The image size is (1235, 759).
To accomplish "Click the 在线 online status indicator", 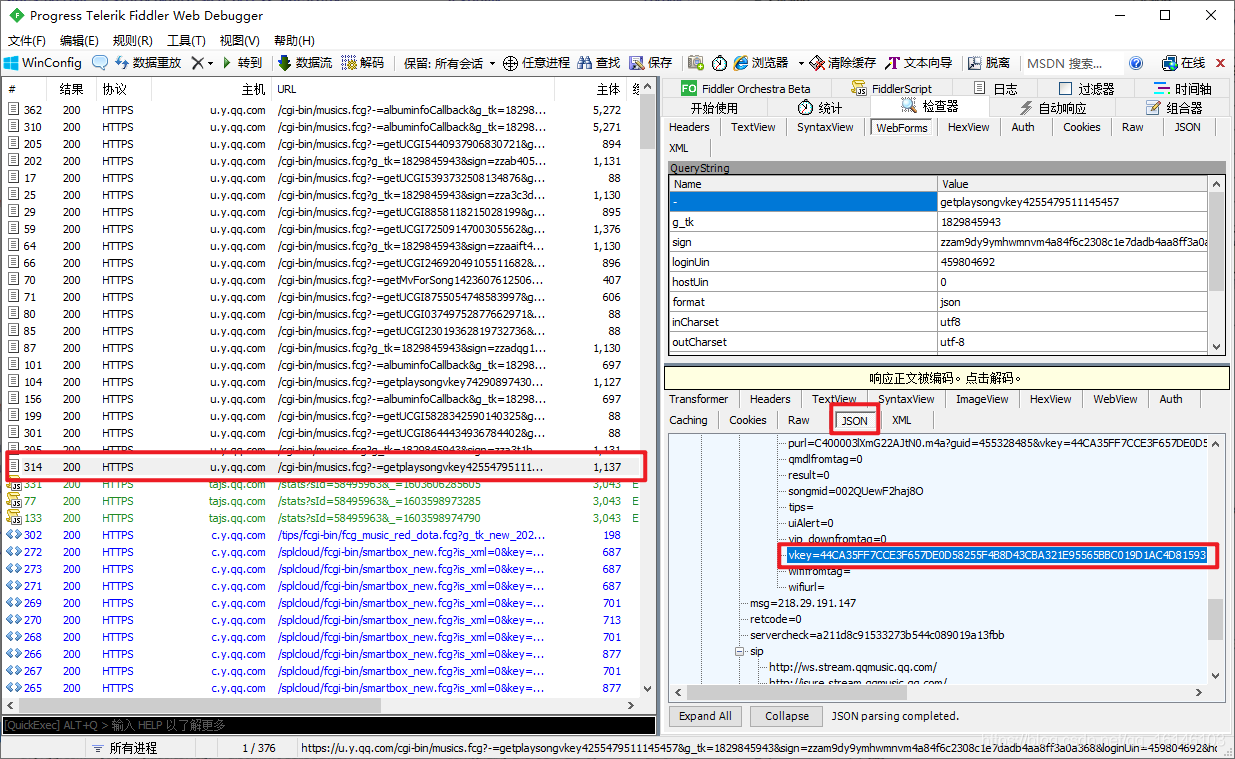I will (1184, 62).
